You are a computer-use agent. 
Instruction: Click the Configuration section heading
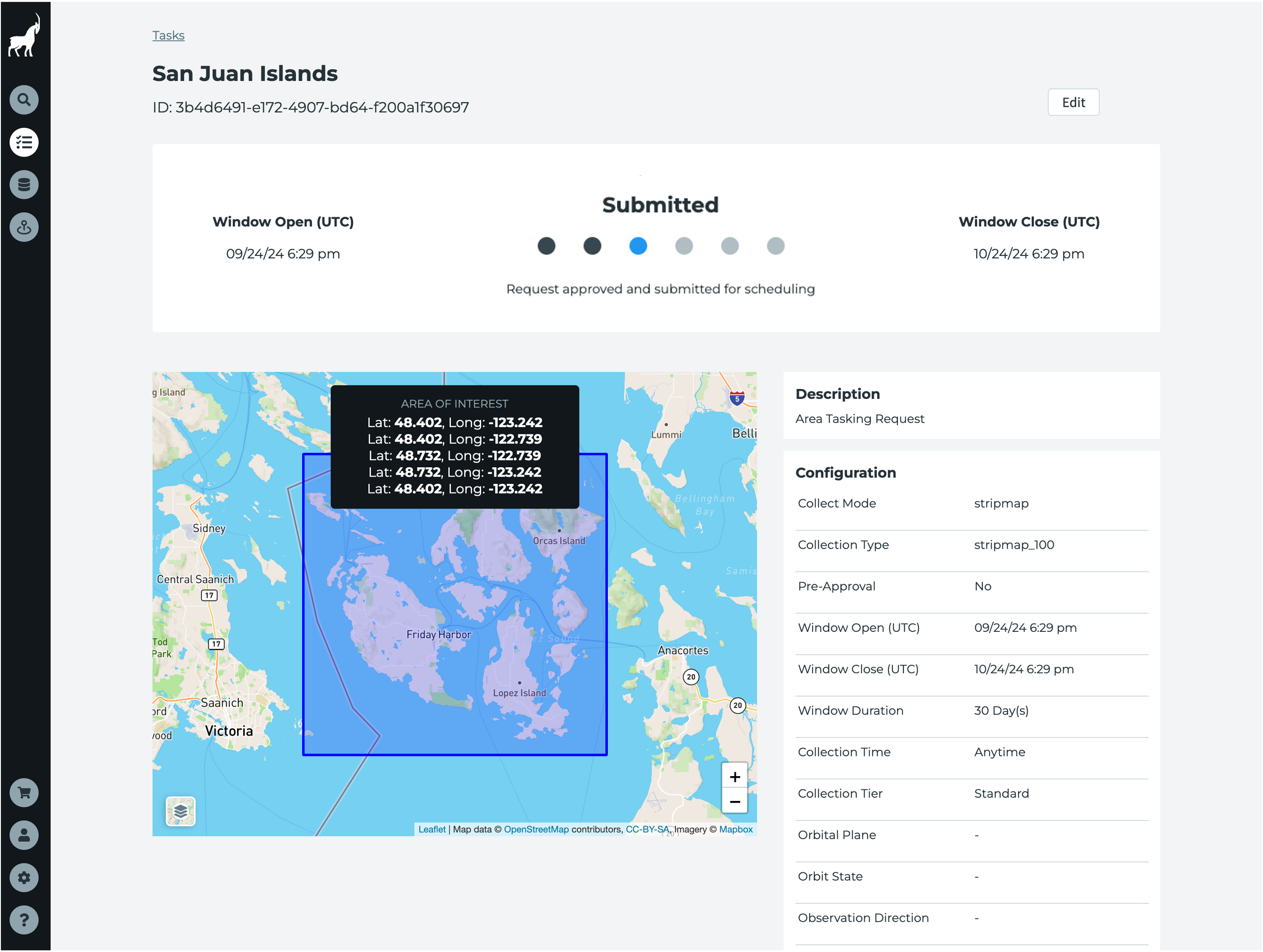[846, 473]
